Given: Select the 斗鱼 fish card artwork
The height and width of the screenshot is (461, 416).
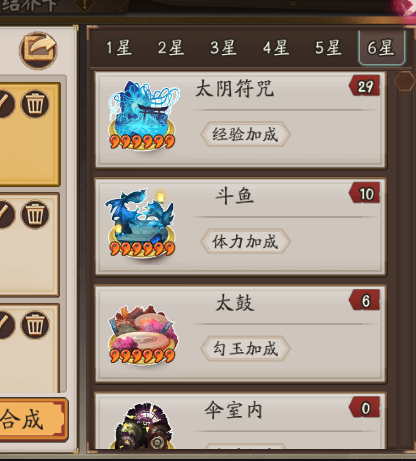Looking at the screenshot, I should (141, 223).
